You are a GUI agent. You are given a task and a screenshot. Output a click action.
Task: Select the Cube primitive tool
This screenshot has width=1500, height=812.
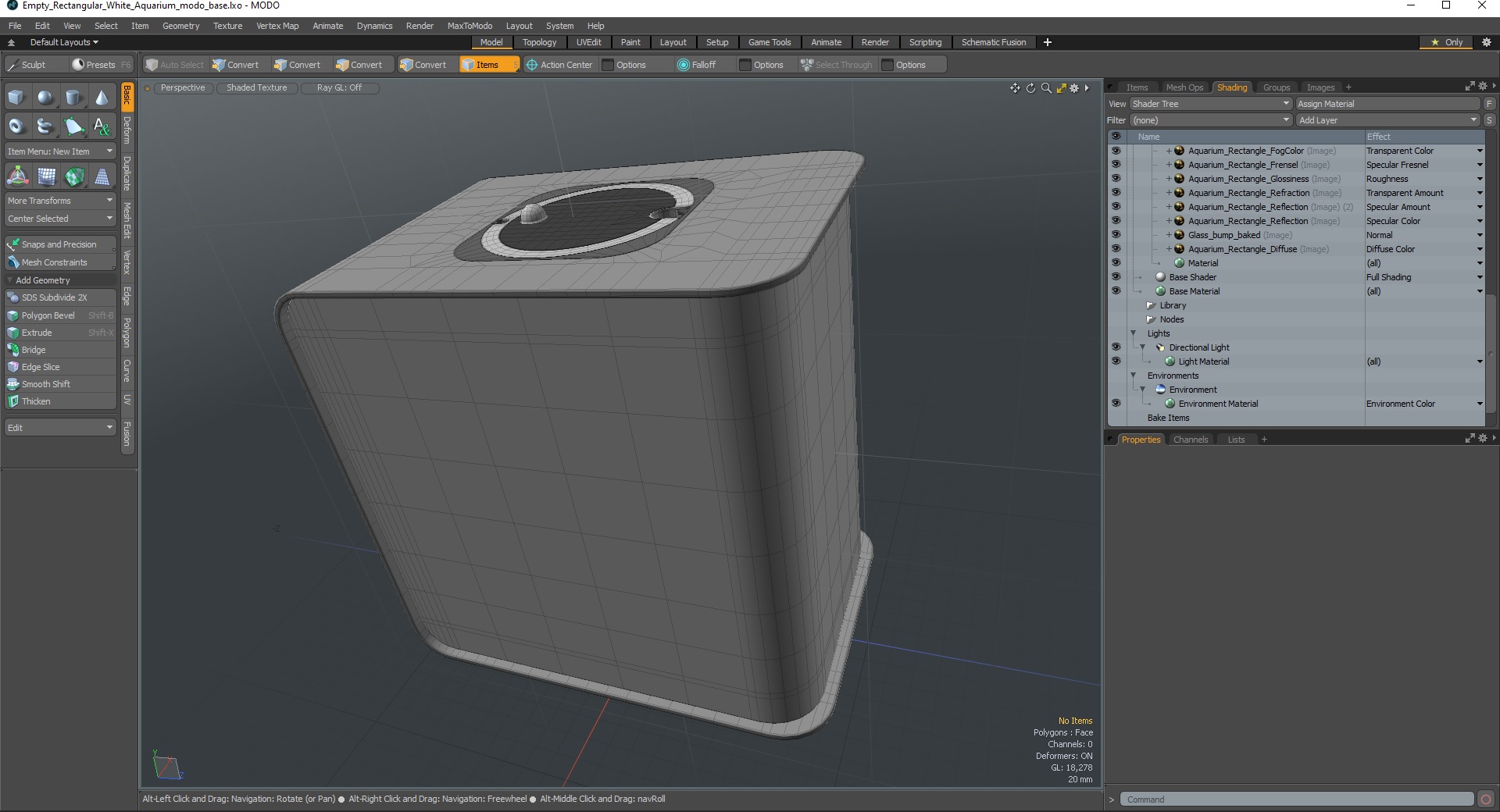[x=16, y=98]
